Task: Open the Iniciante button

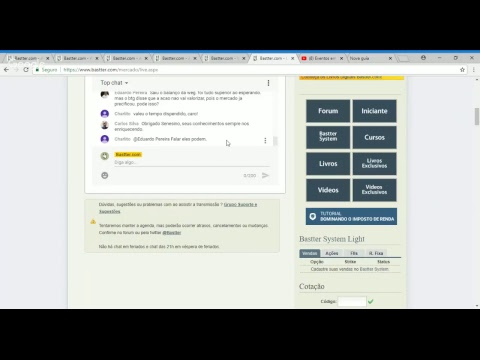Action: [375, 111]
